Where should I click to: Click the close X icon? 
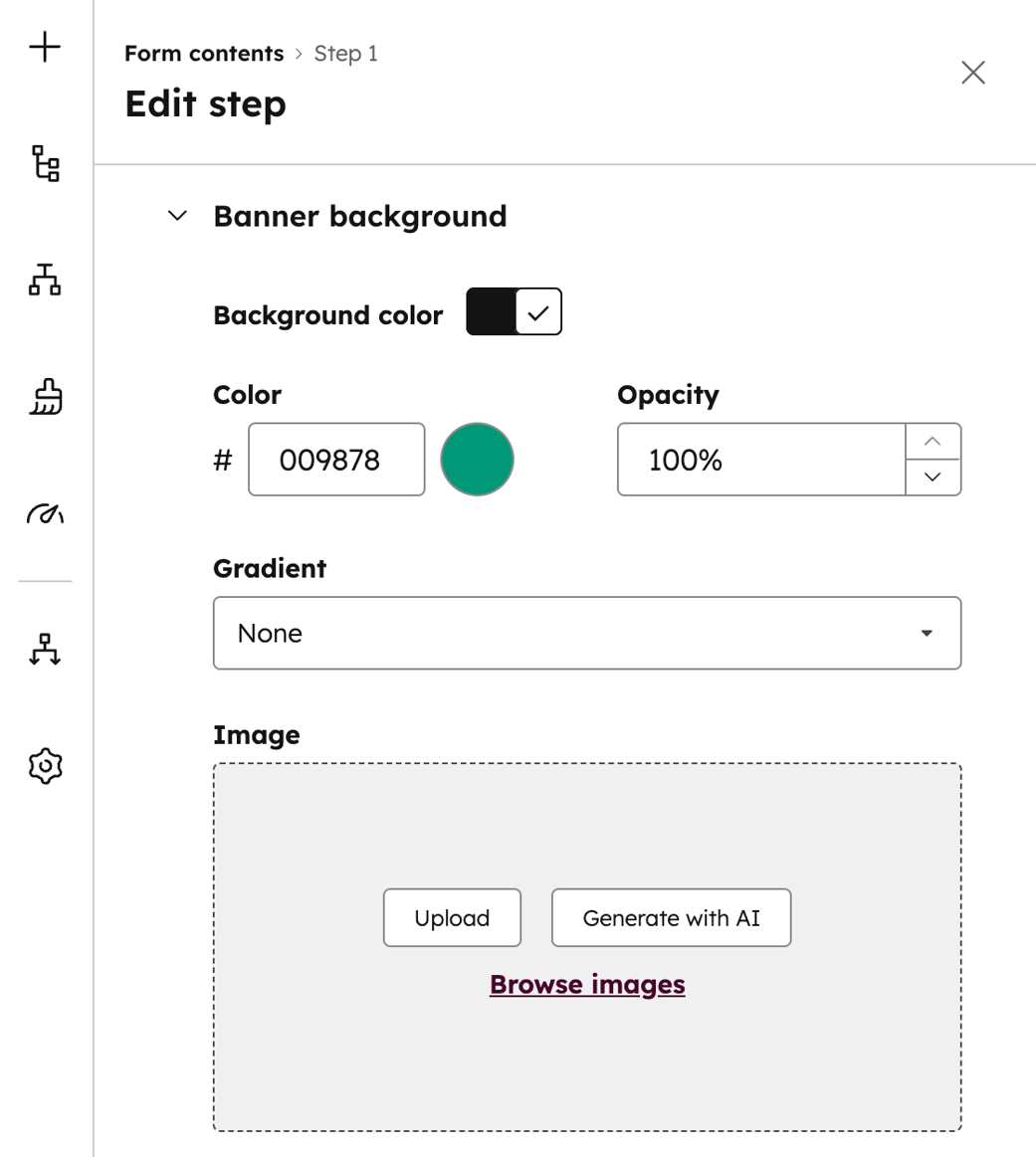[972, 72]
